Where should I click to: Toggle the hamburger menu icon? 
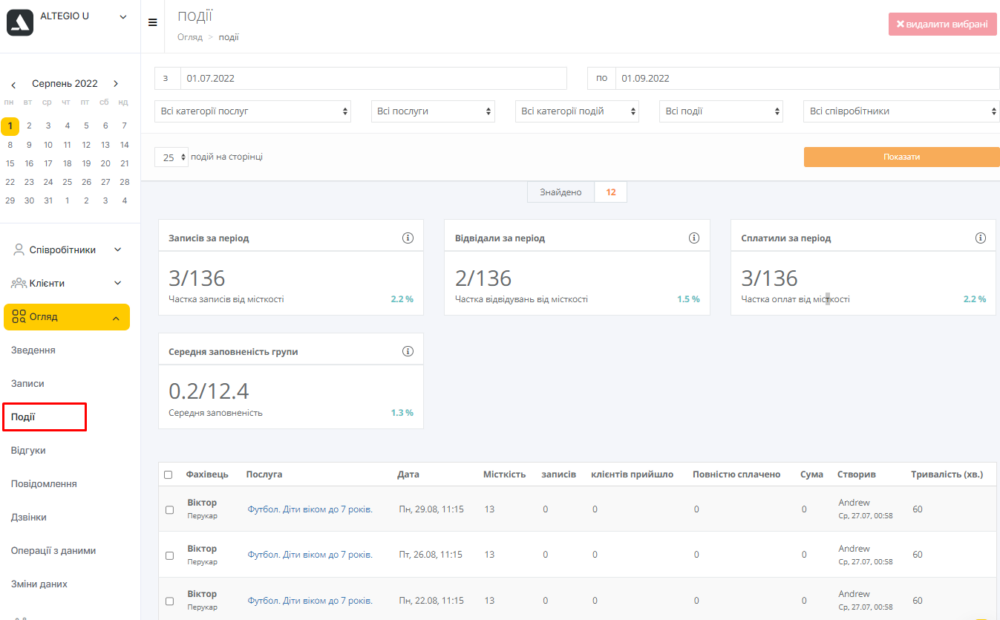coord(152,22)
